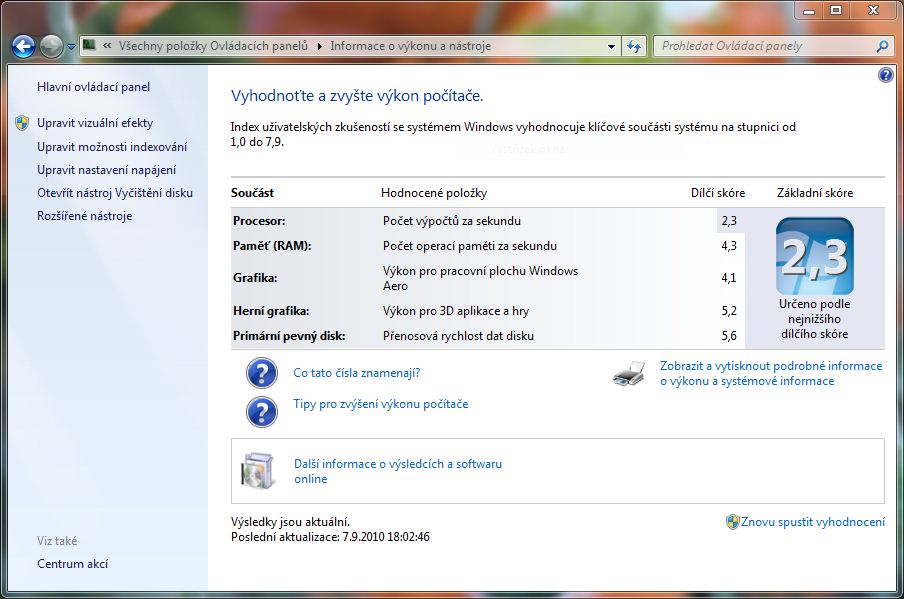904x599 pixels.
Task: Click the software box icon
Action: 257,471
